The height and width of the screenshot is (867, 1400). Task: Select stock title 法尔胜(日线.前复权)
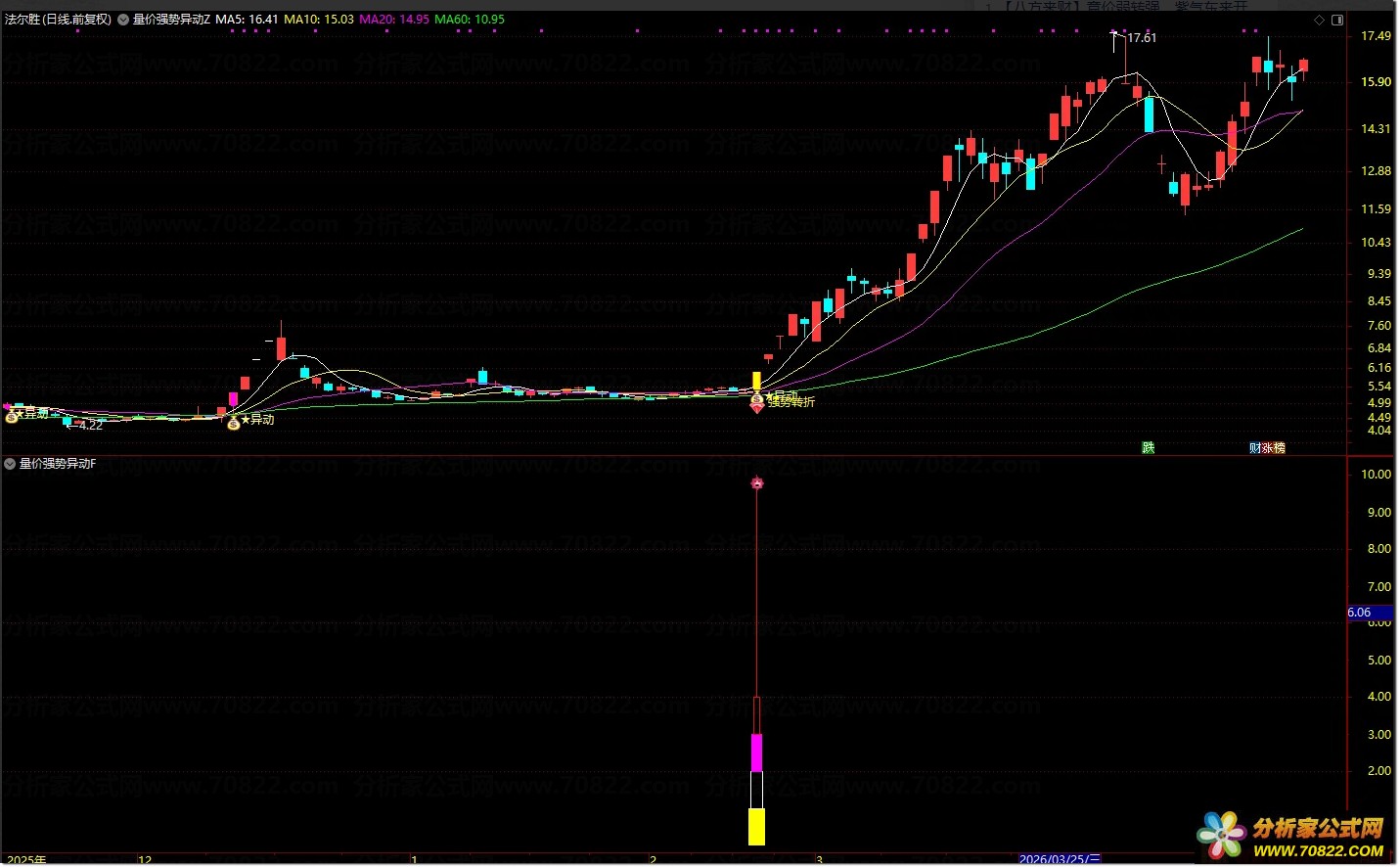58,20
